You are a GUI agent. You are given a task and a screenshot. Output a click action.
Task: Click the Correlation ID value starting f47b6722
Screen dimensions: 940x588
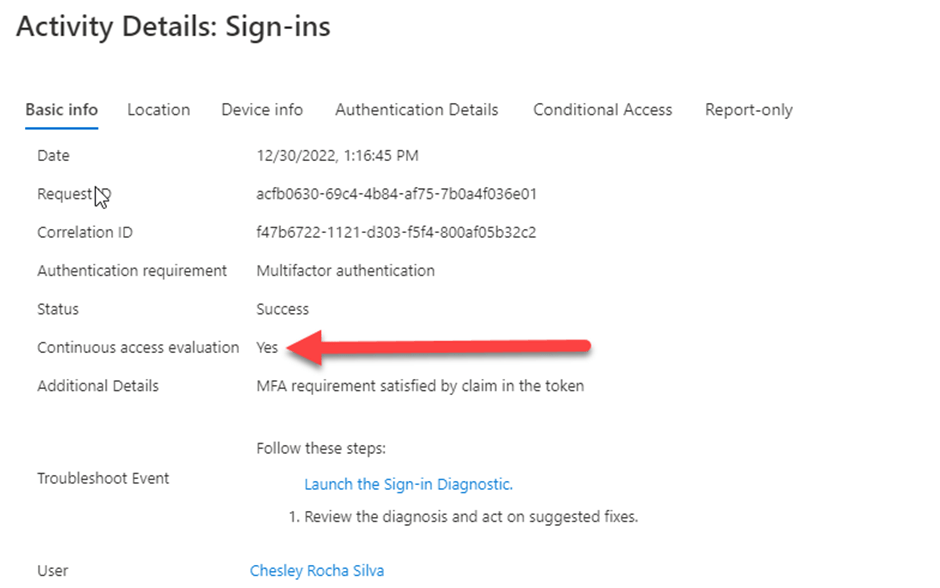(x=396, y=233)
